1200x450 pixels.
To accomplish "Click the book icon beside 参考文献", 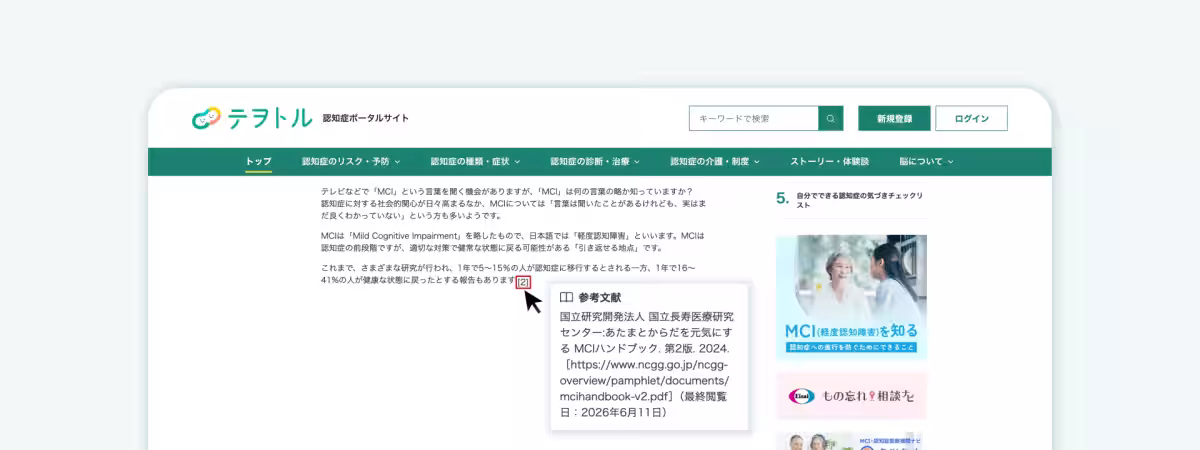I will pyautogui.click(x=566, y=297).
